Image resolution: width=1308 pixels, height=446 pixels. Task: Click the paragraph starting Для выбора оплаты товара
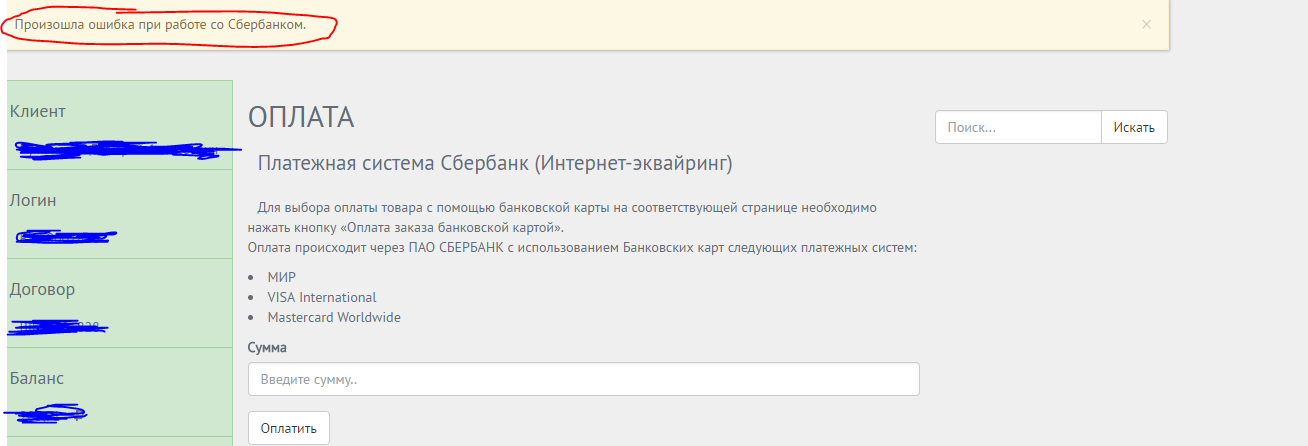click(x=562, y=217)
